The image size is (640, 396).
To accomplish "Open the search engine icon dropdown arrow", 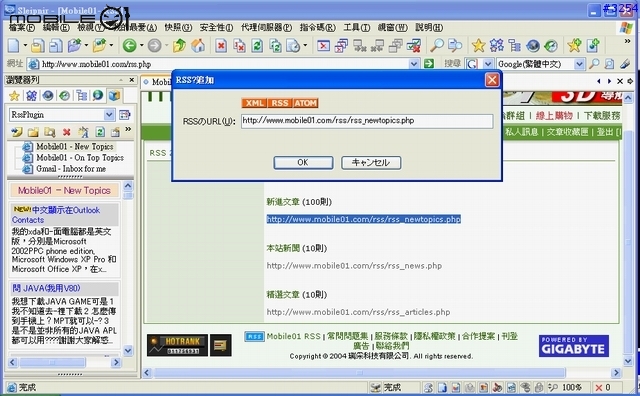I will [x=488, y=64].
